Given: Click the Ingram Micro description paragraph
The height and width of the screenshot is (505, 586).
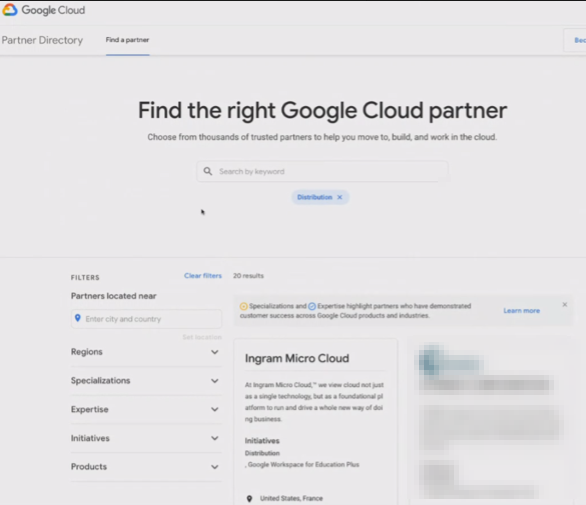Looking at the screenshot, I should (x=314, y=402).
